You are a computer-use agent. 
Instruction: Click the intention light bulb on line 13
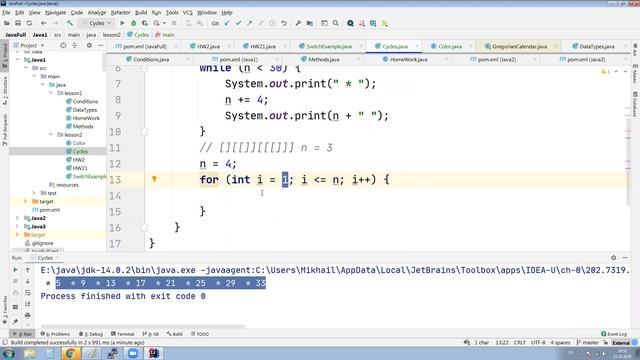tap(154, 179)
